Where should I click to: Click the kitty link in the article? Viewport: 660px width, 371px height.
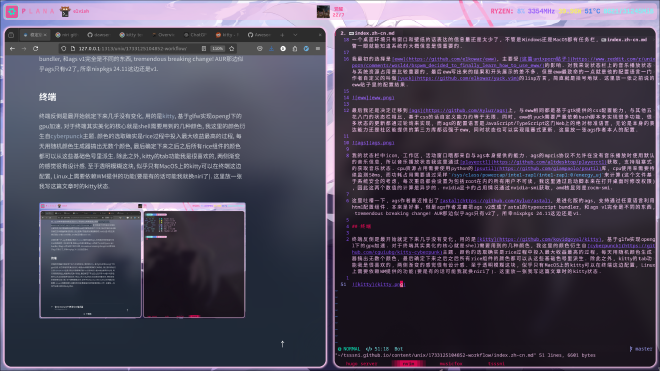pyautogui.click(x=168, y=116)
